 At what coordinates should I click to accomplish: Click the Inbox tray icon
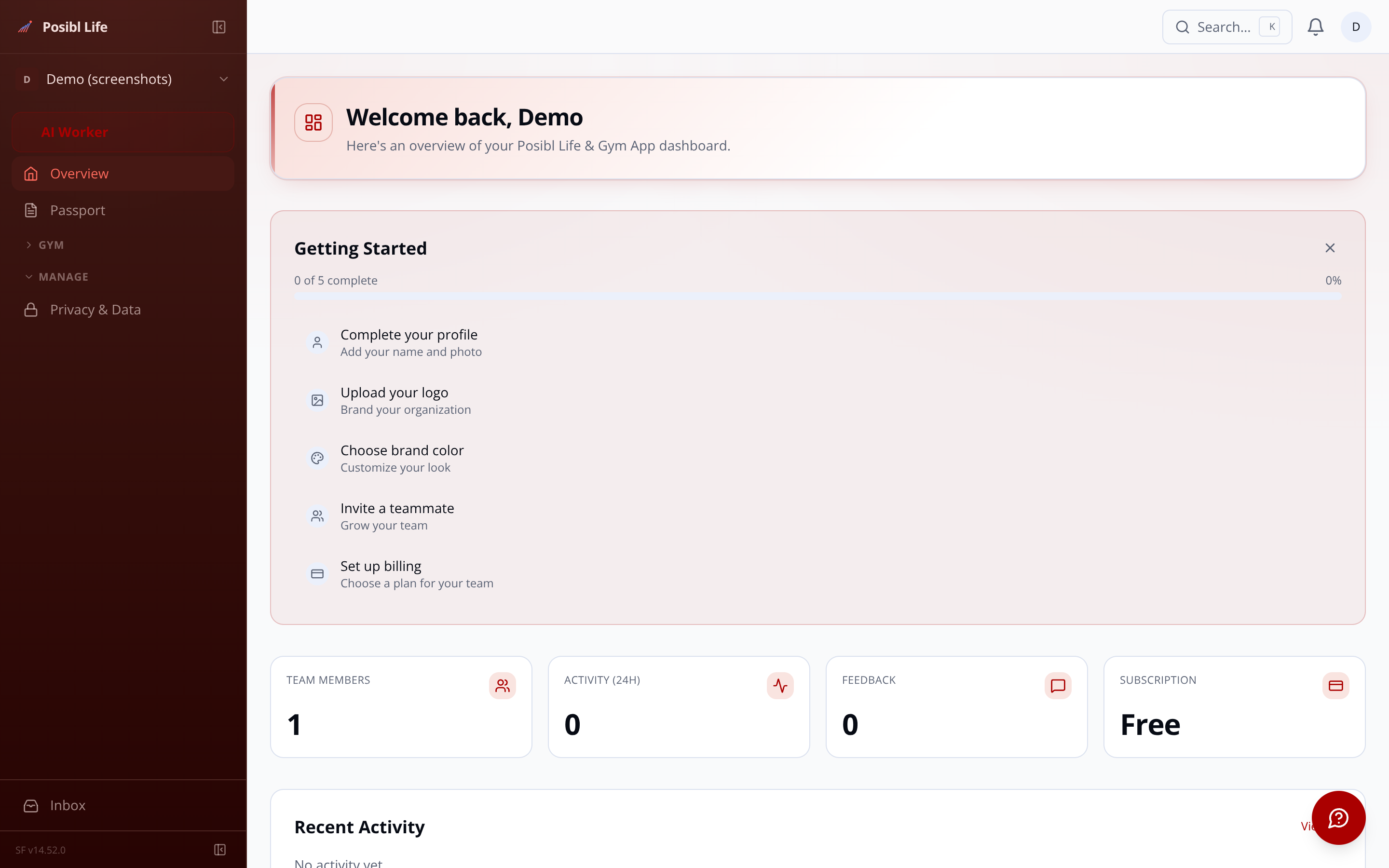click(x=31, y=805)
